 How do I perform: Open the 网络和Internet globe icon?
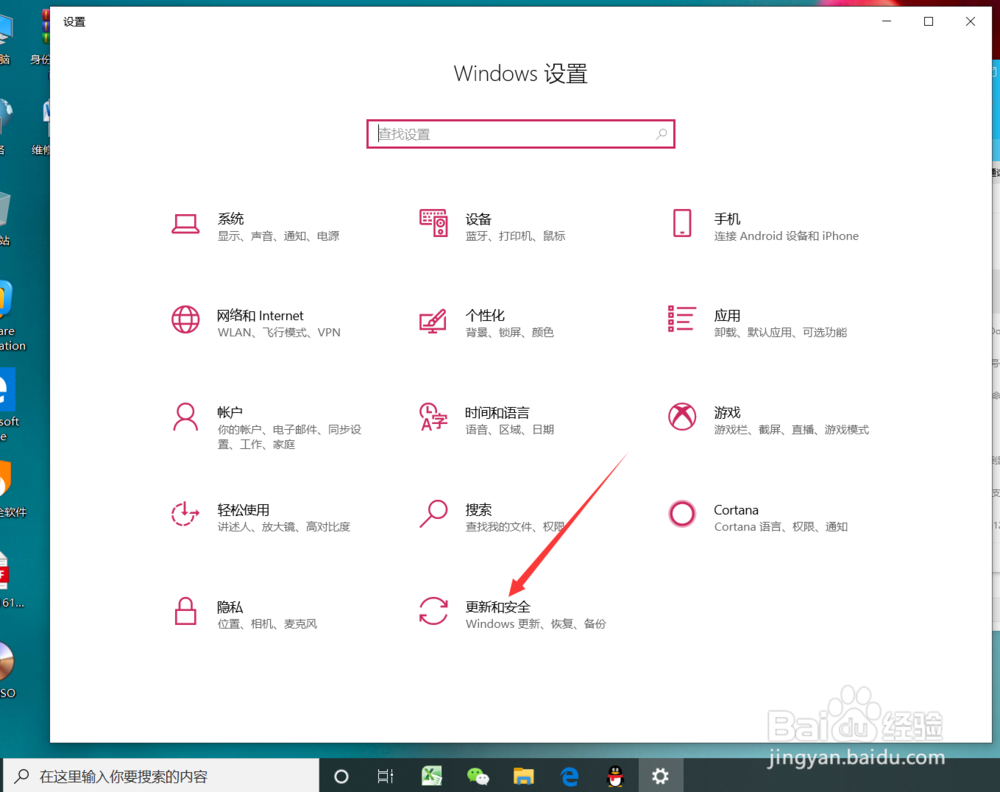pyautogui.click(x=186, y=320)
